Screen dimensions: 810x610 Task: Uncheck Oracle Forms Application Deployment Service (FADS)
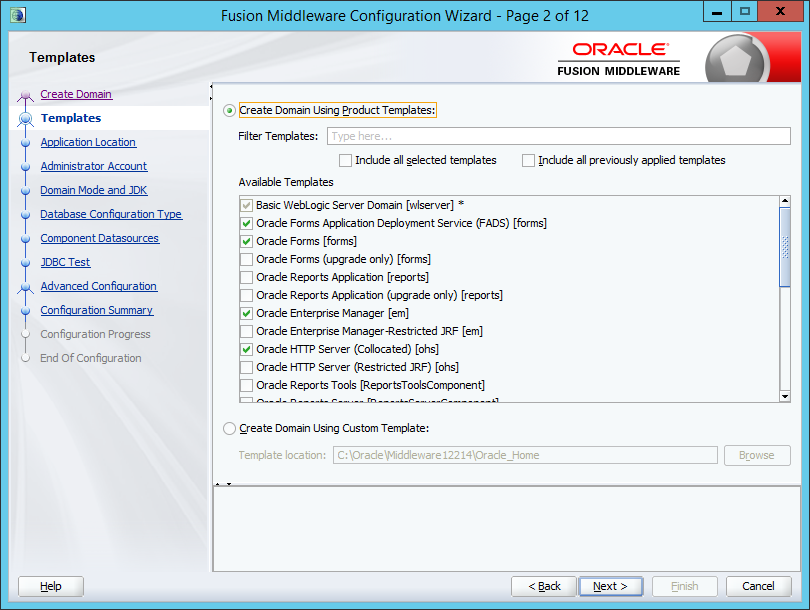coord(246,224)
